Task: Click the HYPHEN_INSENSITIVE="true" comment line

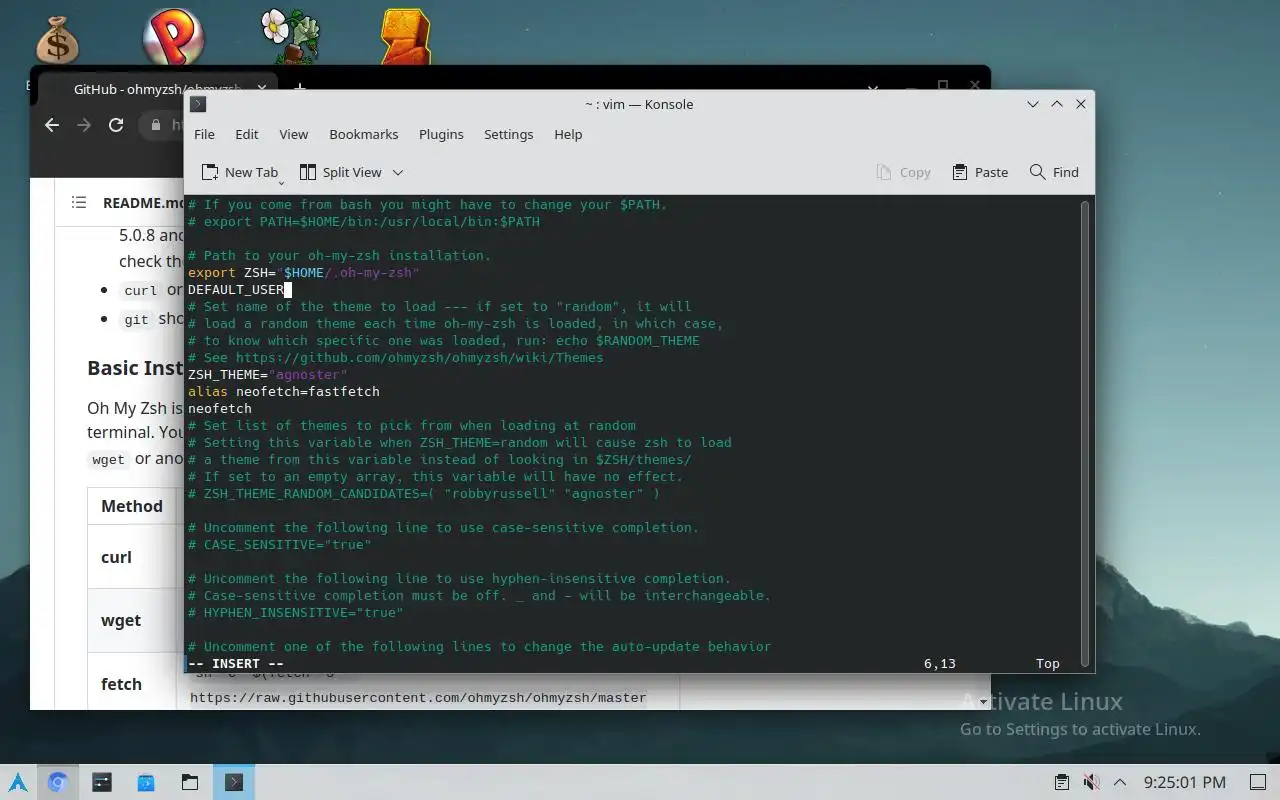Action: pyautogui.click(x=296, y=613)
